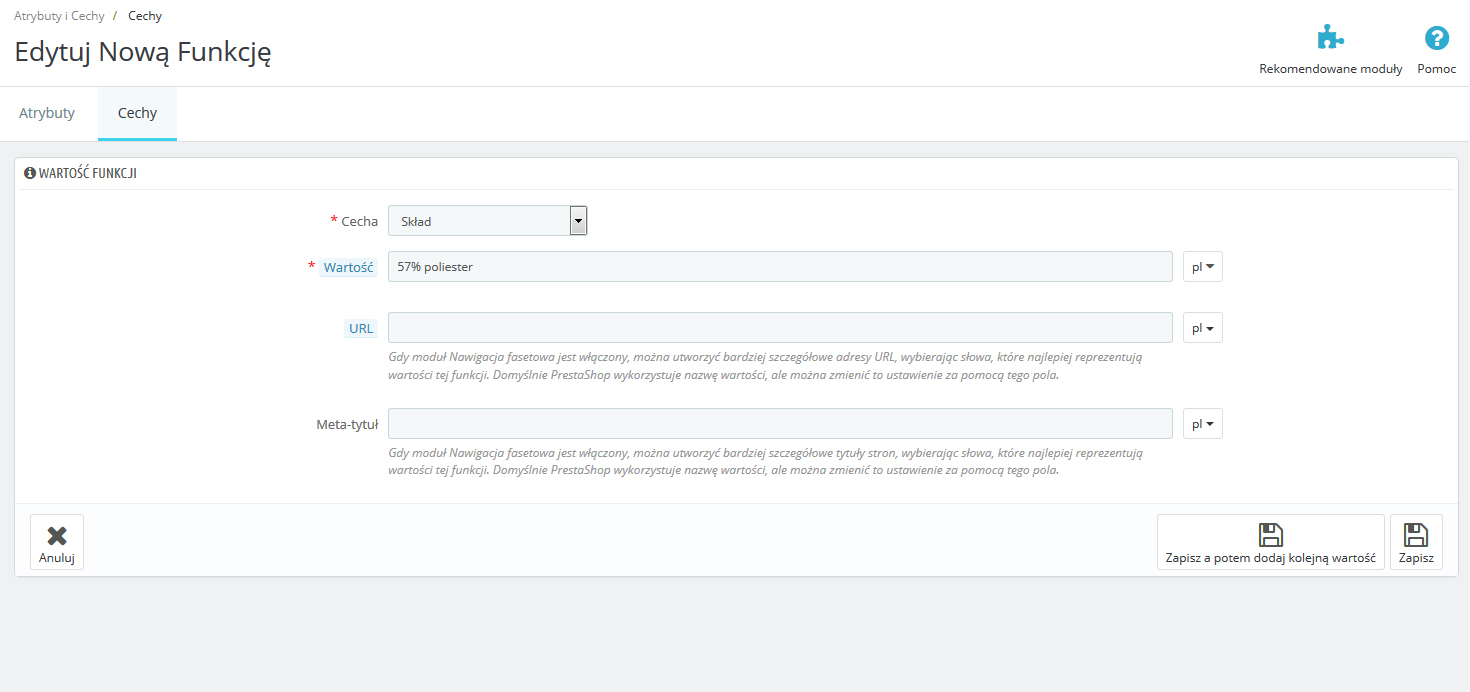The image size is (1470, 692).
Task: Click the Zapisz floppy disk icon
Action: click(1416, 535)
